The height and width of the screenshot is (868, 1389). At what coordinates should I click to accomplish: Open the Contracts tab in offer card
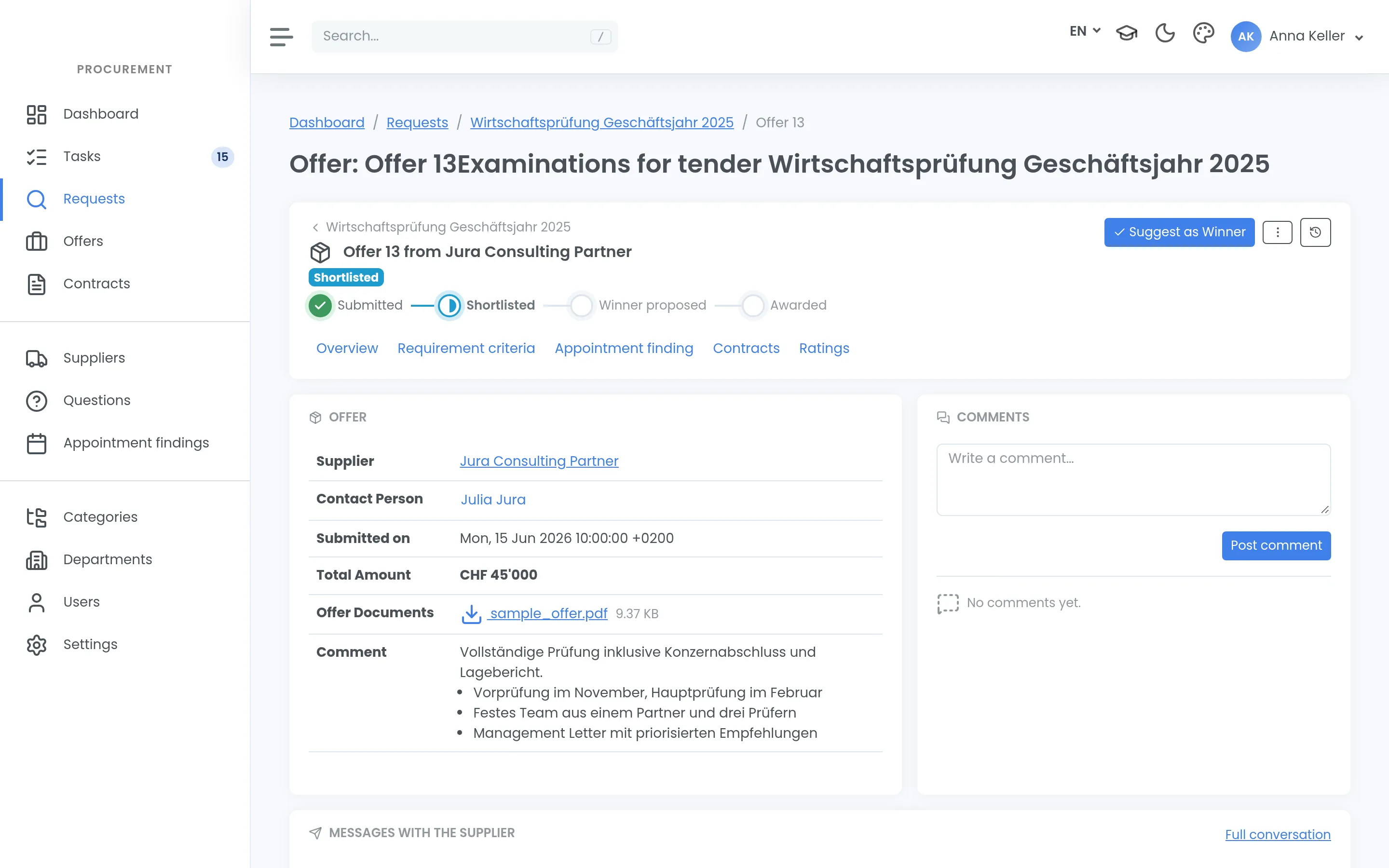click(x=746, y=349)
